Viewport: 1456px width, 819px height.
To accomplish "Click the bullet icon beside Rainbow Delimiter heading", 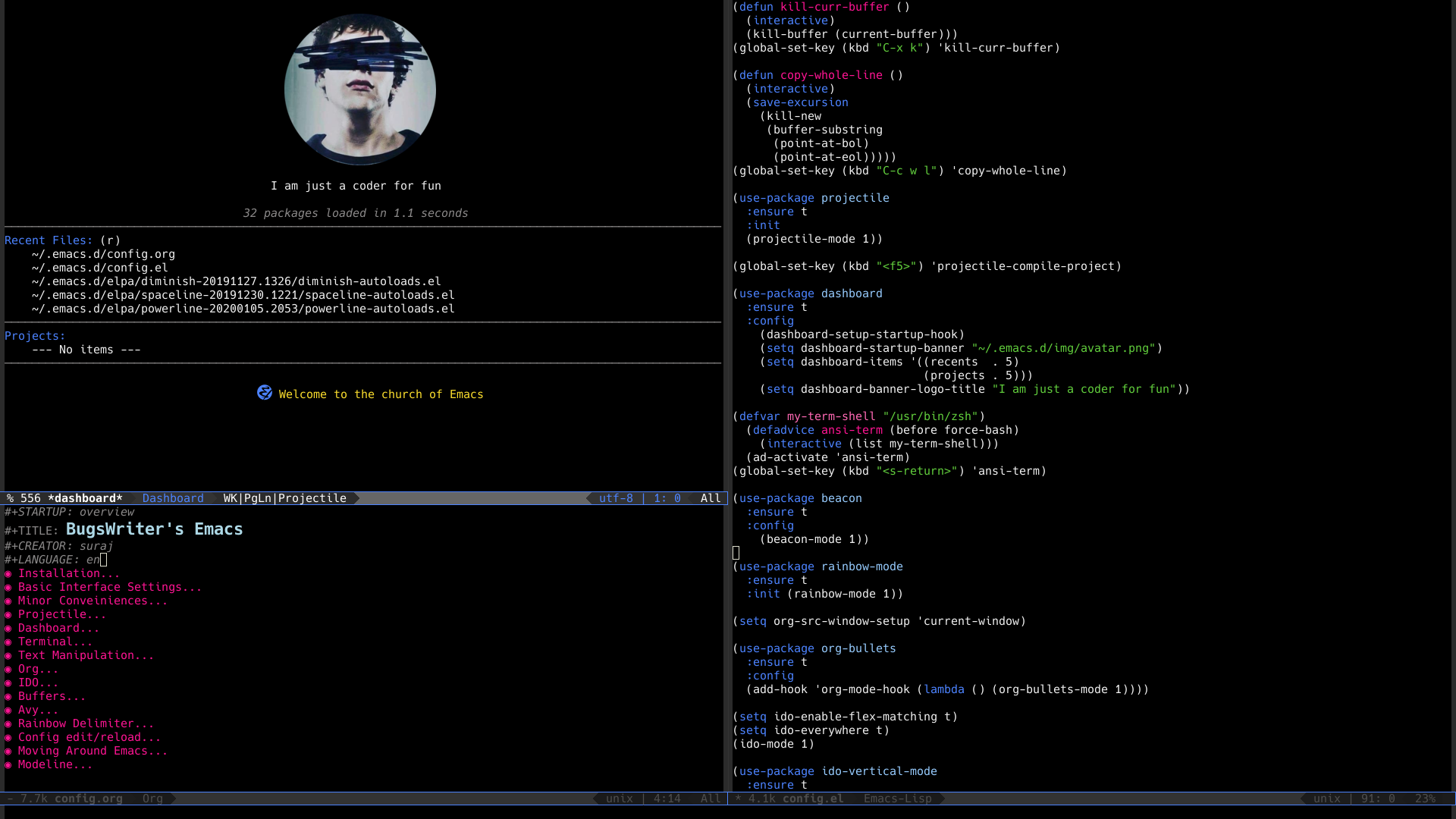I will click(8, 724).
